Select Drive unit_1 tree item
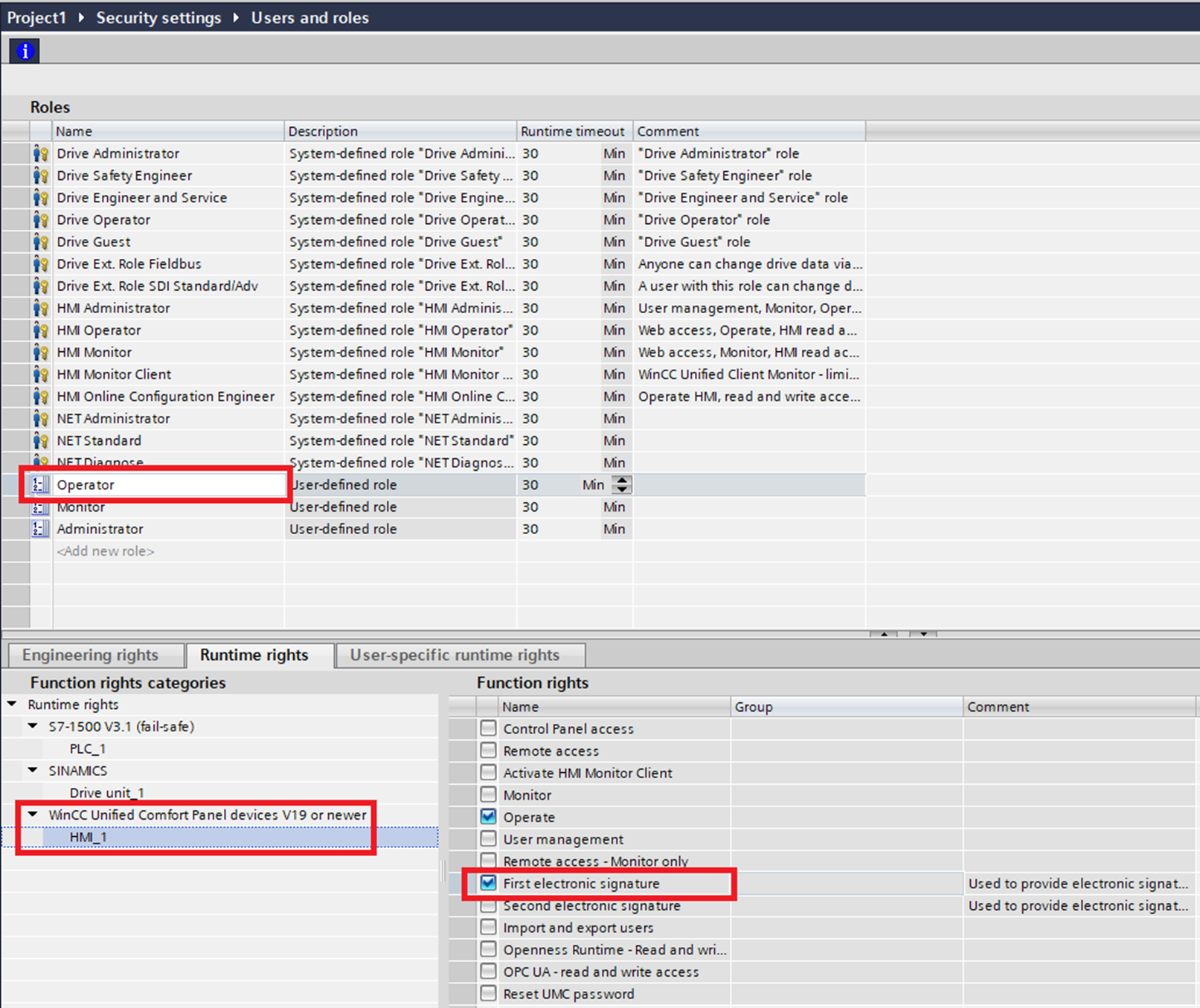The width and height of the screenshot is (1200, 1008). 107,793
